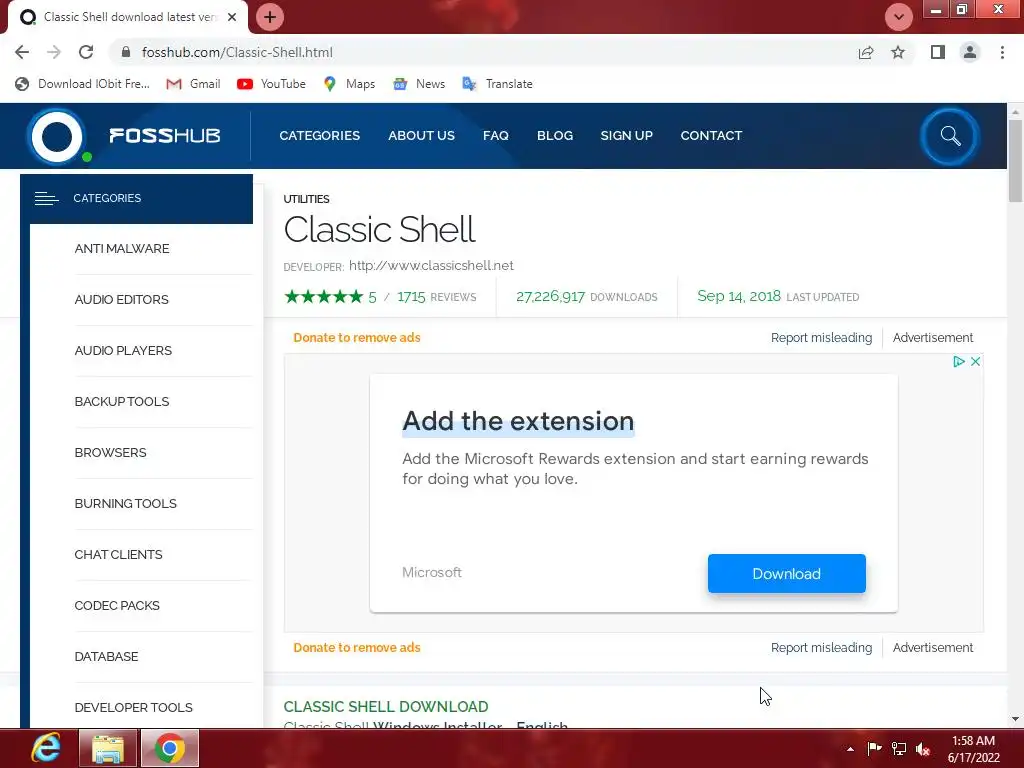Close the advertisement with X icon
The height and width of the screenshot is (768, 1024).
[975, 361]
